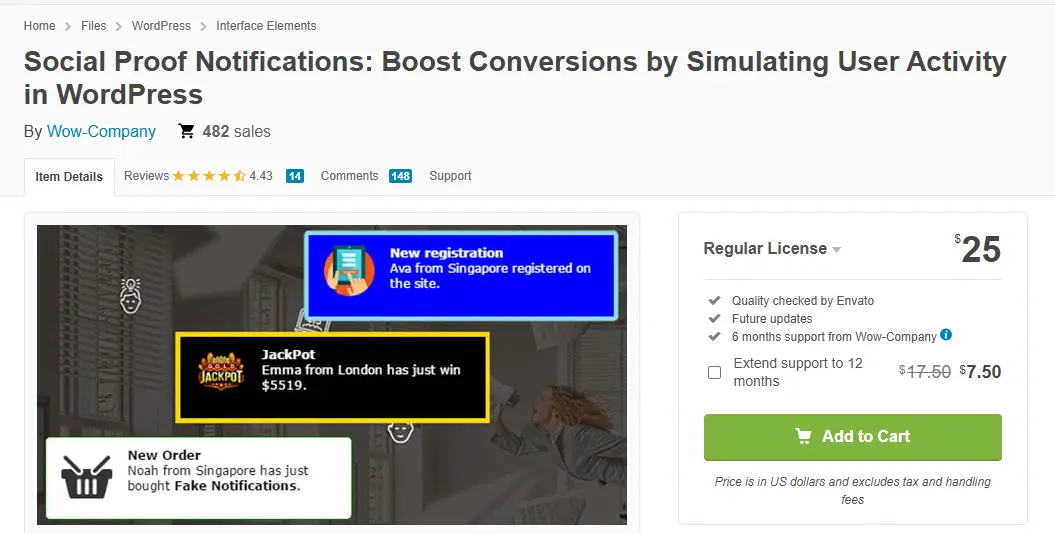The height and width of the screenshot is (534, 1055).
Task: Click the 4.43 star rating
Action: tap(222, 176)
